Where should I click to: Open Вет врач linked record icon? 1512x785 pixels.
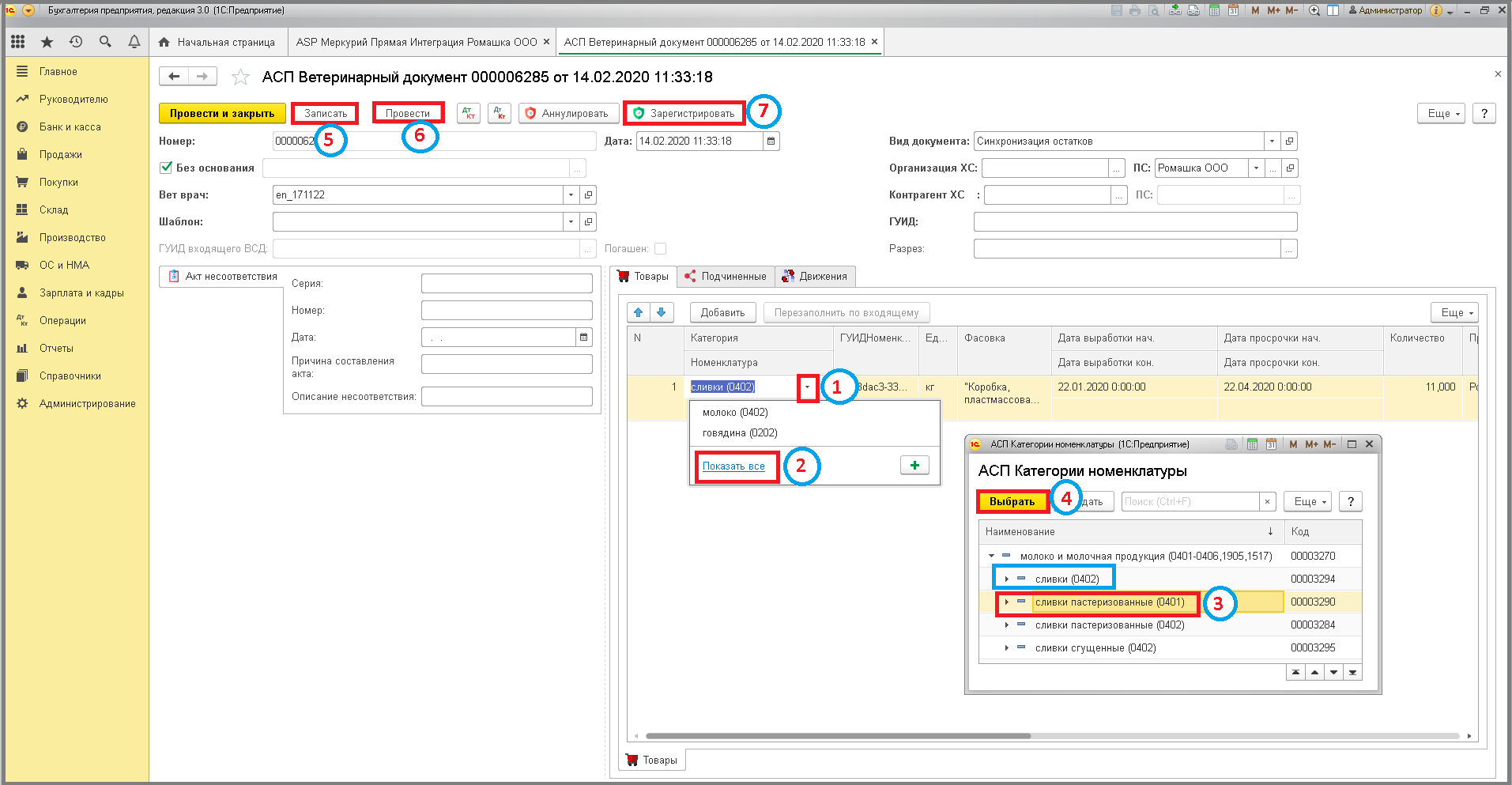point(588,194)
